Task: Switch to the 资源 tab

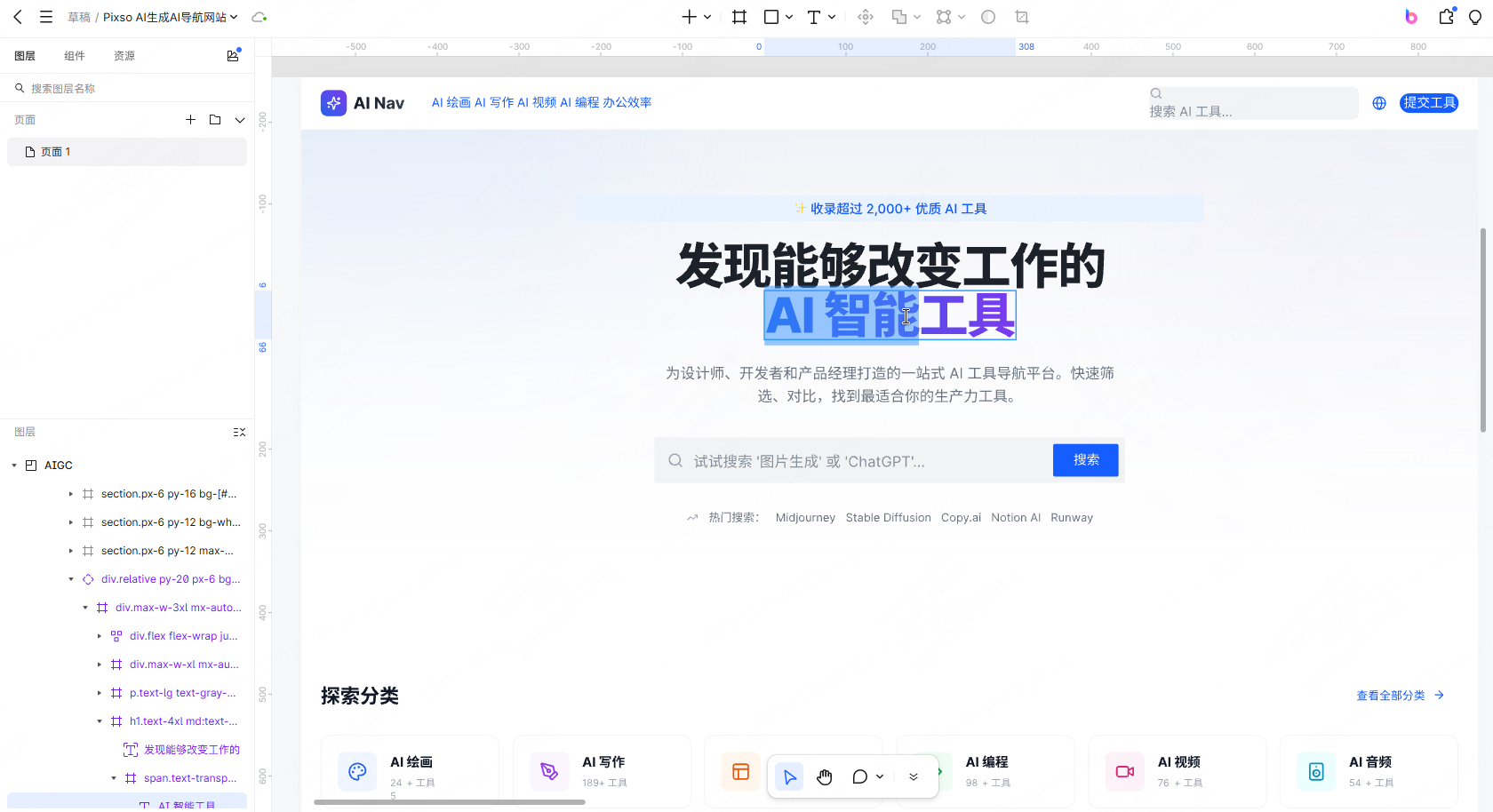Action: click(x=124, y=55)
